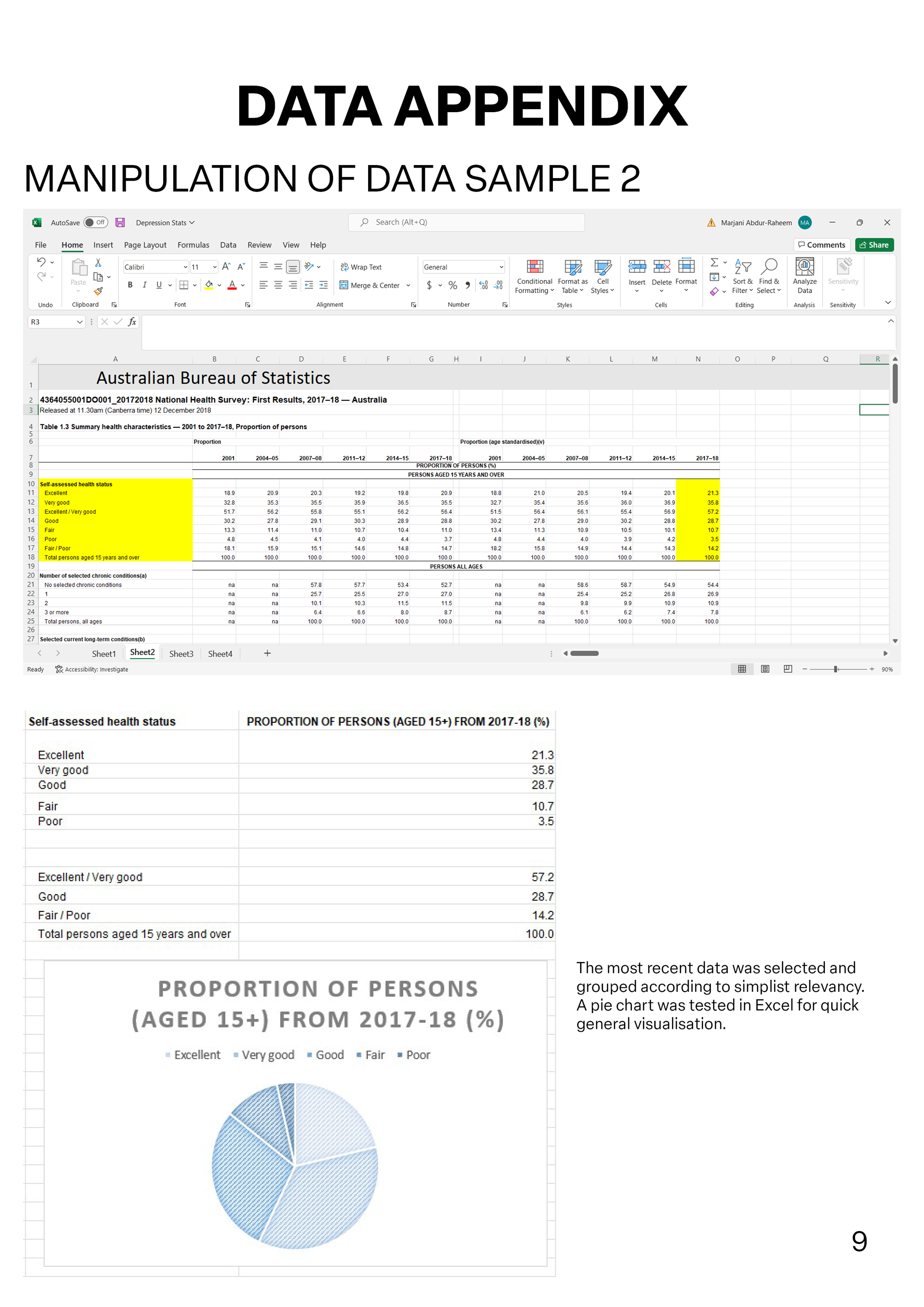
Task: Open Sort & Filter dropdown
Action: point(743,276)
